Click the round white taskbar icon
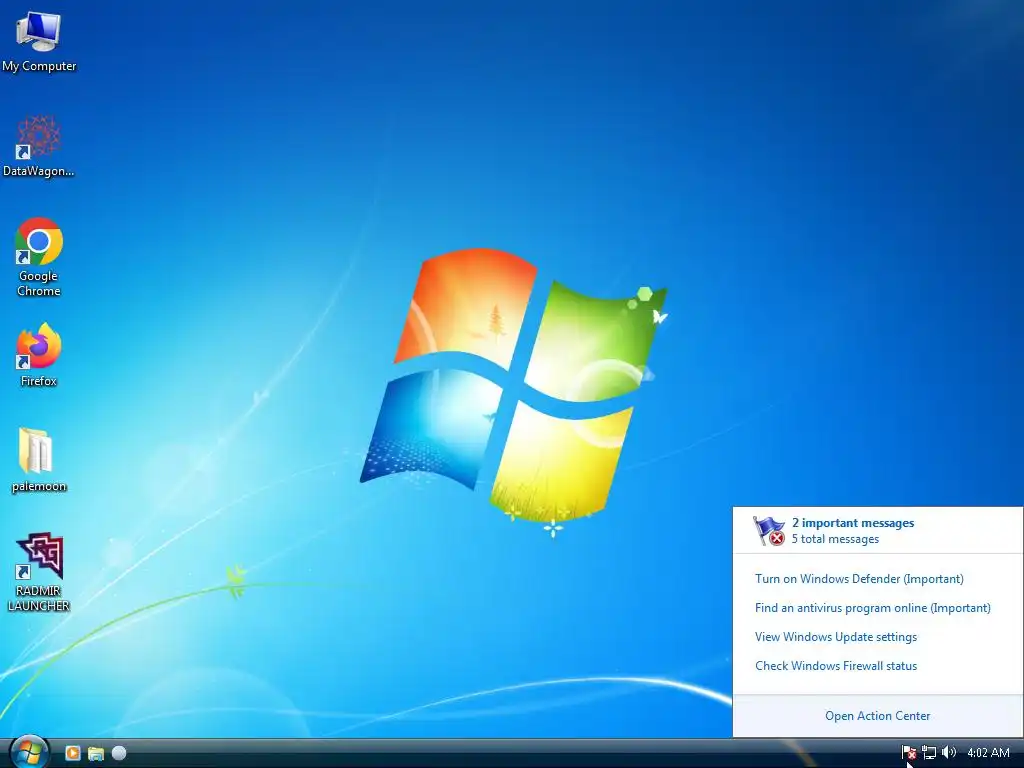 [x=119, y=753]
